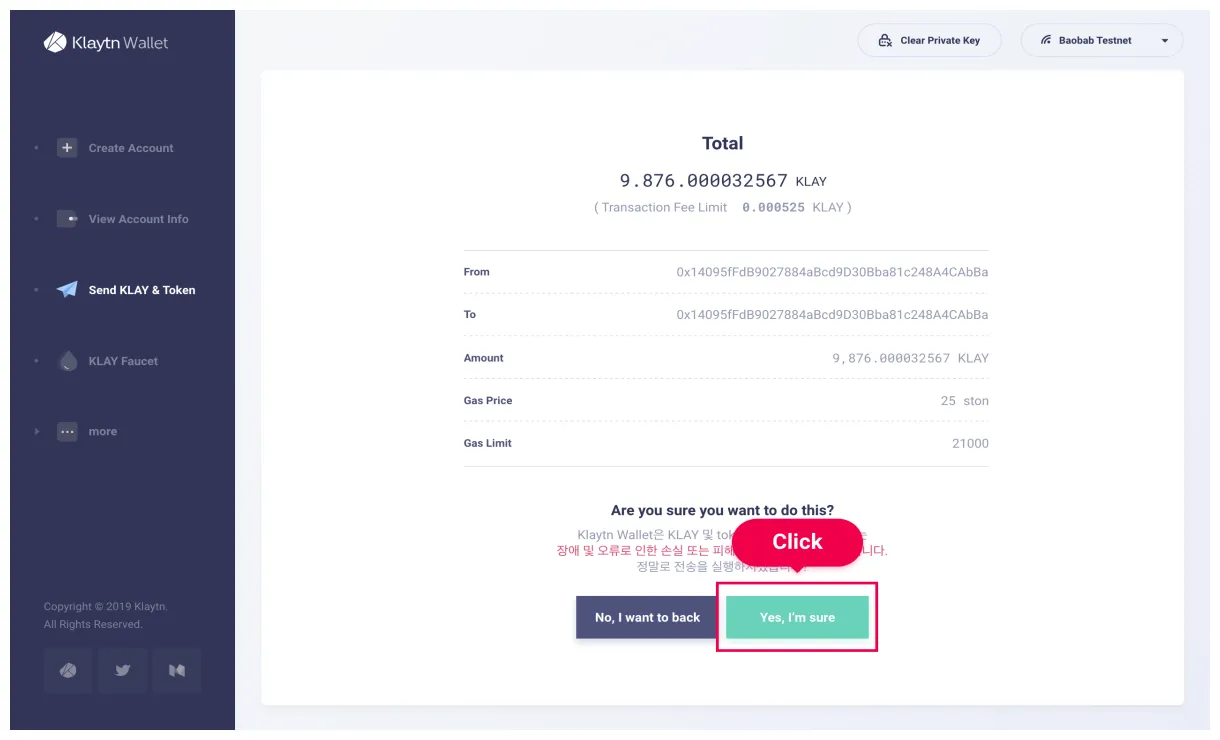The width and height of the screenshot is (1220, 740).
Task: Click the Clear Private Key text
Action: [x=940, y=41]
